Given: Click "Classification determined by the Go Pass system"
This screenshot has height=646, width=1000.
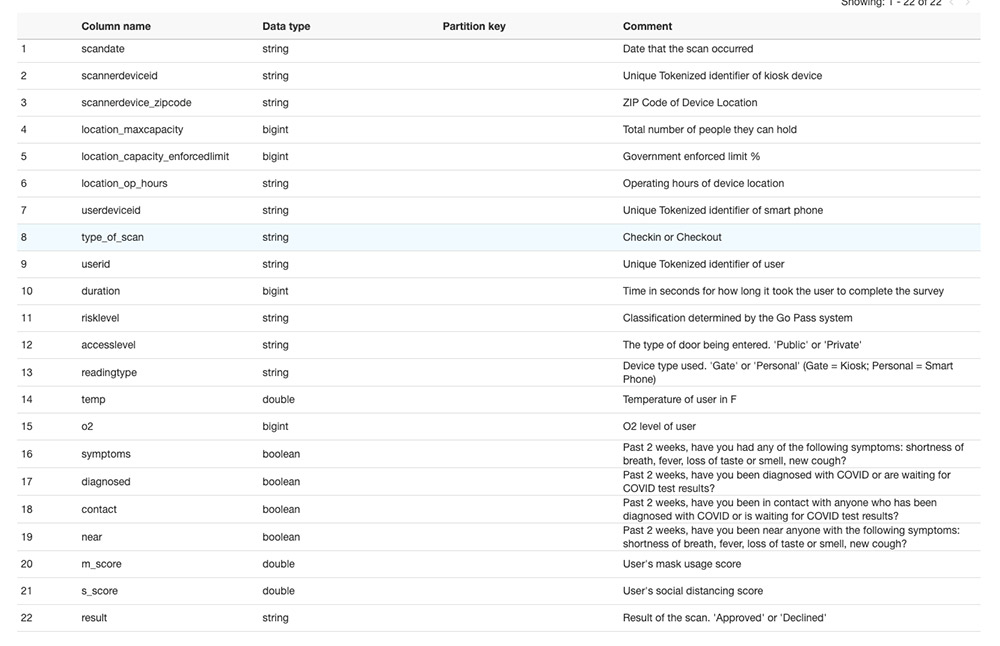Looking at the screenshot, I should click(x=738, y=318).
